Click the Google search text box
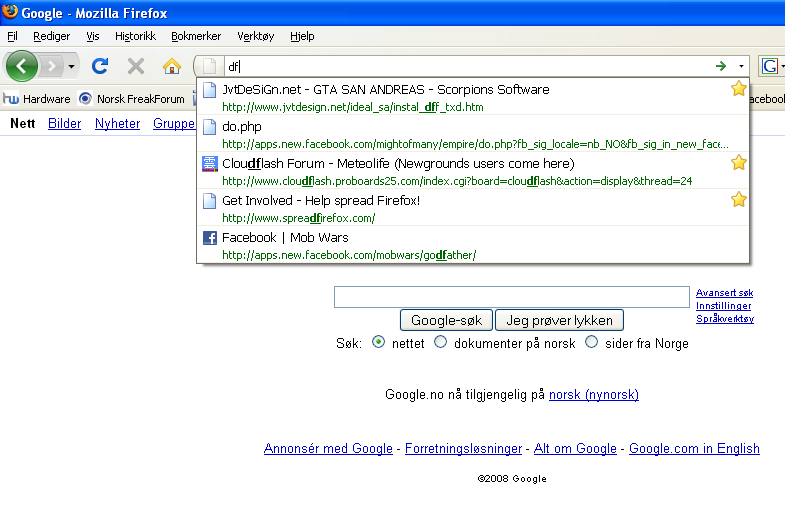785x512 pixels. click(512, 297)
